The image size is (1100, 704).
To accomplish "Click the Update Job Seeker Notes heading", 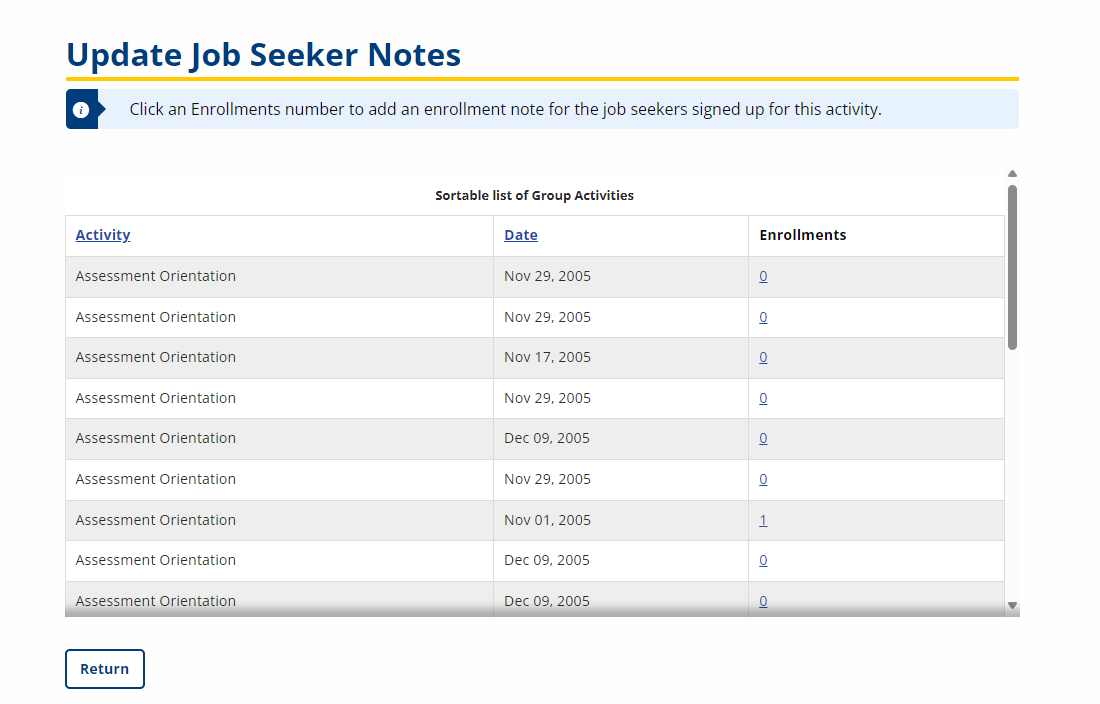I will (x=264, y=54).
